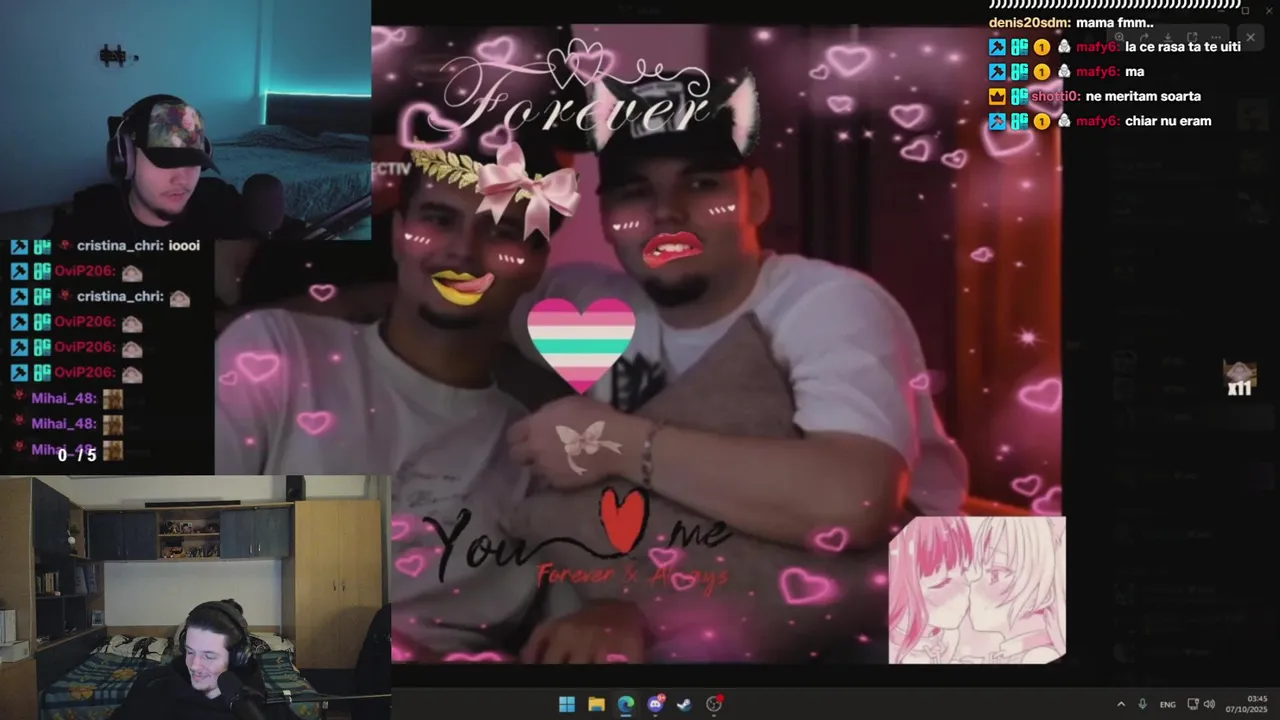
Task: Click the gold '1' badge beside 'la ce rasa'
Action: pyautogui.click(x=1041, y=47)
